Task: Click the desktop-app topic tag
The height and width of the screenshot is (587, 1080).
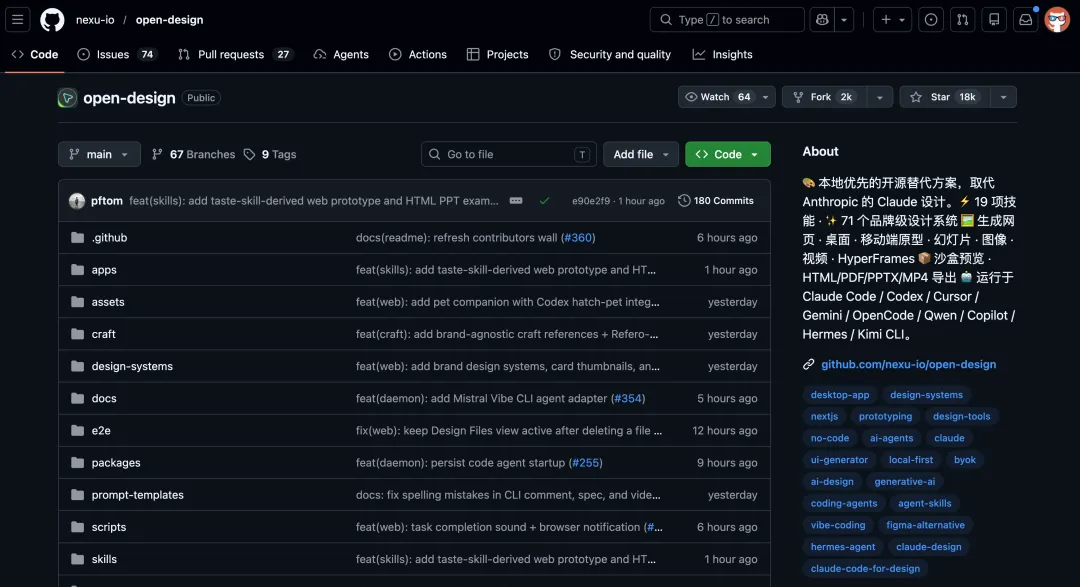Action: point(840,395)
